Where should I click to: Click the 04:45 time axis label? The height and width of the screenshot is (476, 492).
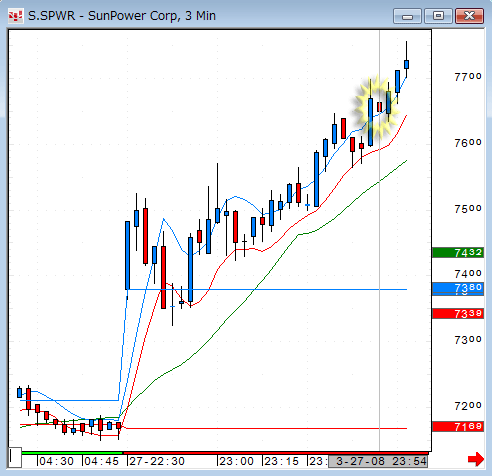point(101,461)
